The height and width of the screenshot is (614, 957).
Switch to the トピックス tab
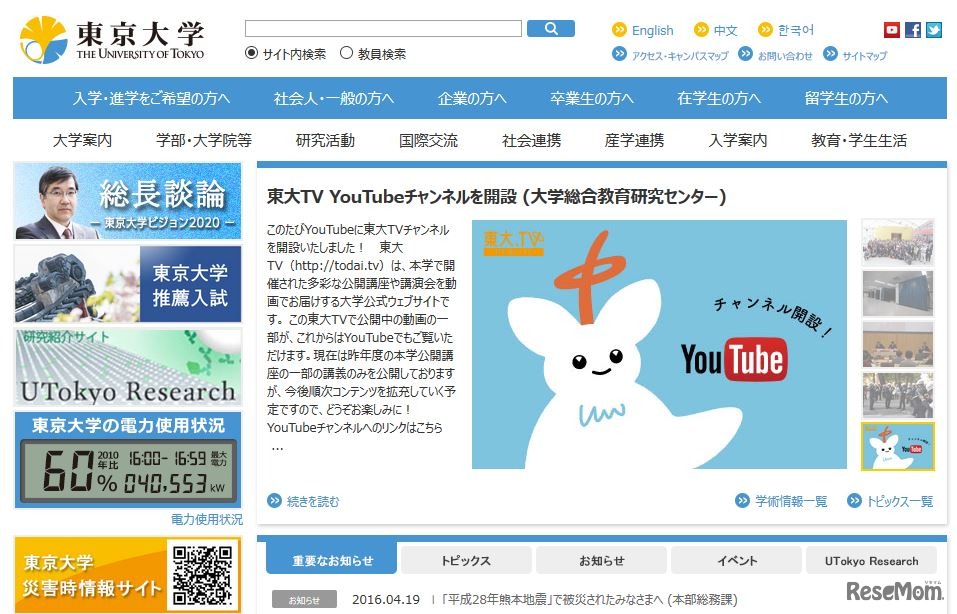click(x=466, y=560)
